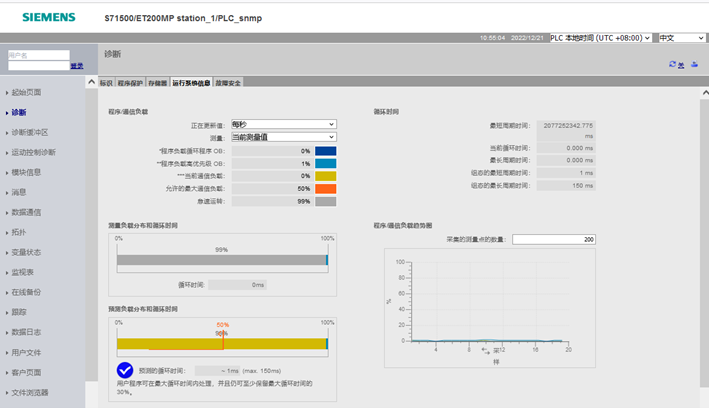Viewport: 709px width, 408px height.
Task: Open 监视表 in the sidebar
Action: click(x=23, y=272)
